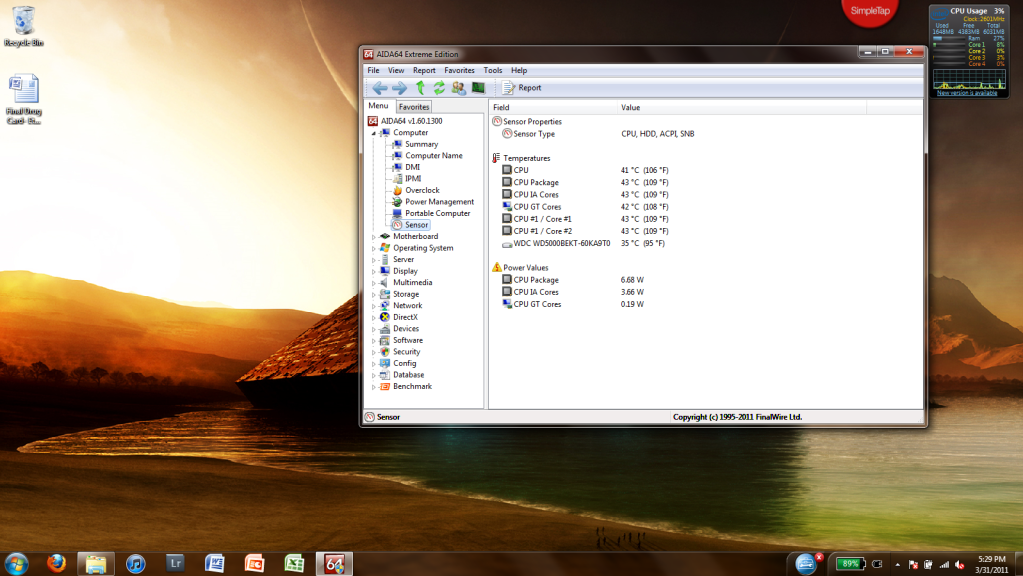Go back with the blue left arrow

[x=380, y=87]
